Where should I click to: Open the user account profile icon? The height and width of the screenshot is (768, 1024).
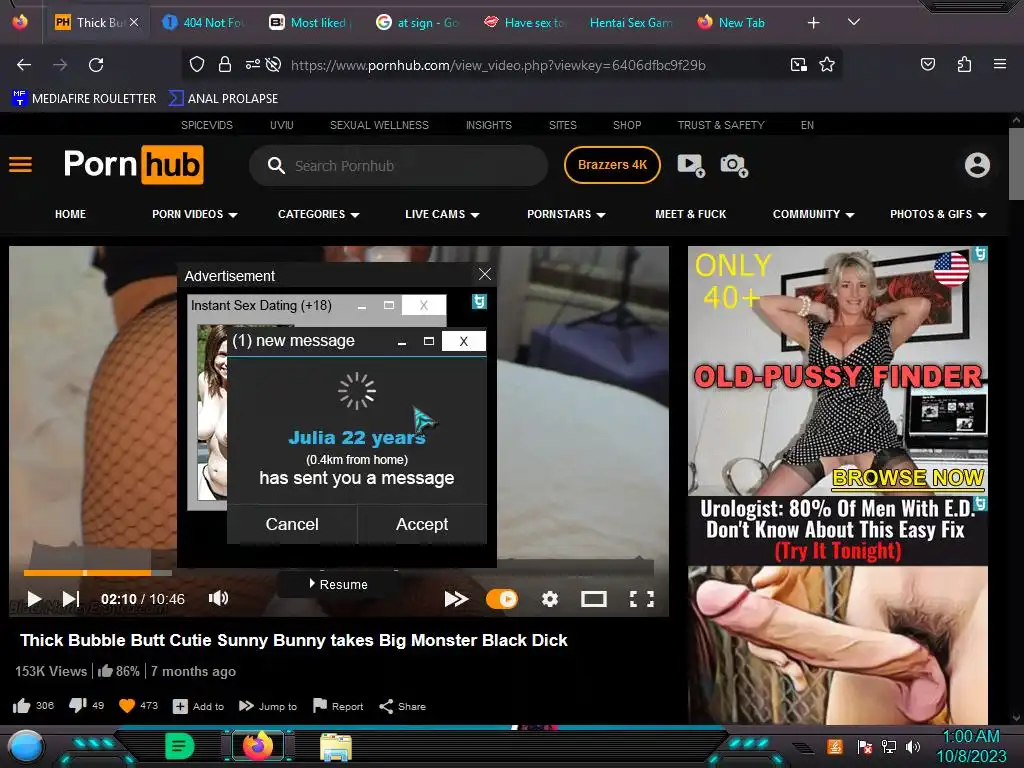point(977,165)
